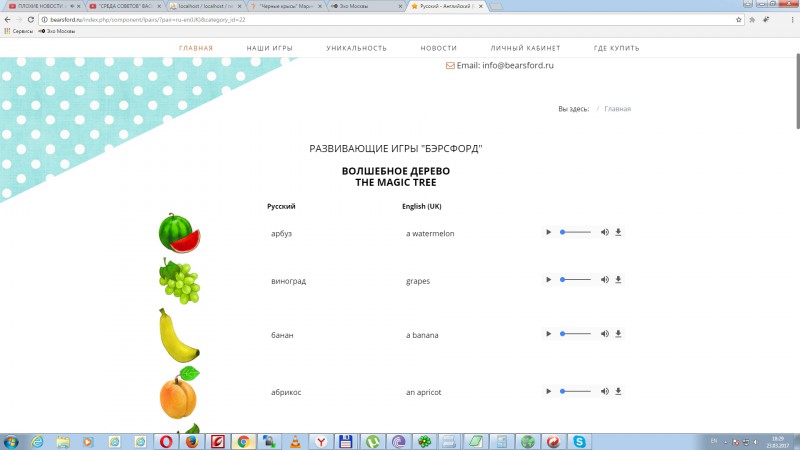Reload the page with the refresh icon
This screenshot has width=800, height=450.
31,19
